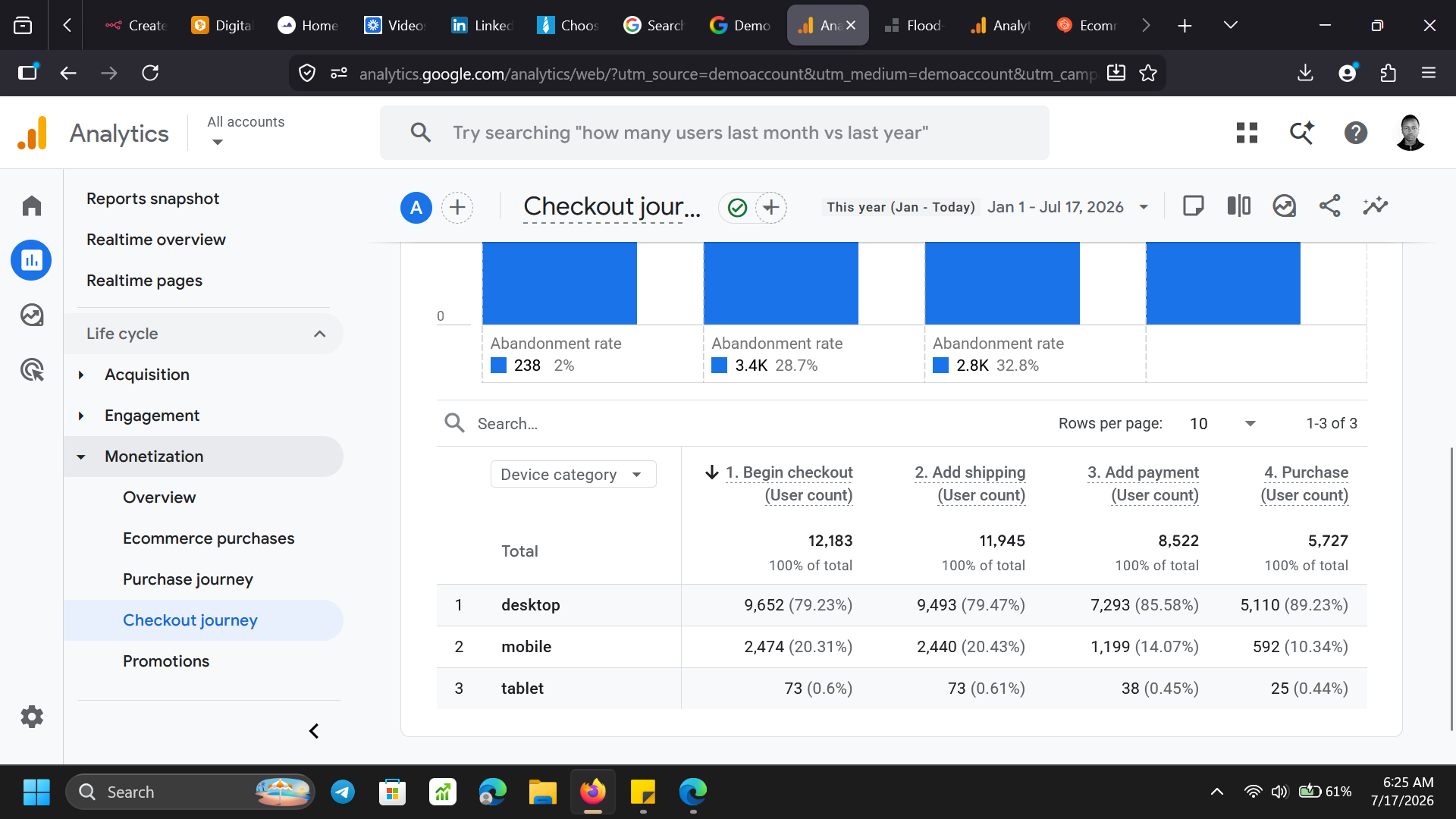Open the Insights sparkline icon
The image size is (1456, 819).
pyautogui.click(x=1375, y=206)
